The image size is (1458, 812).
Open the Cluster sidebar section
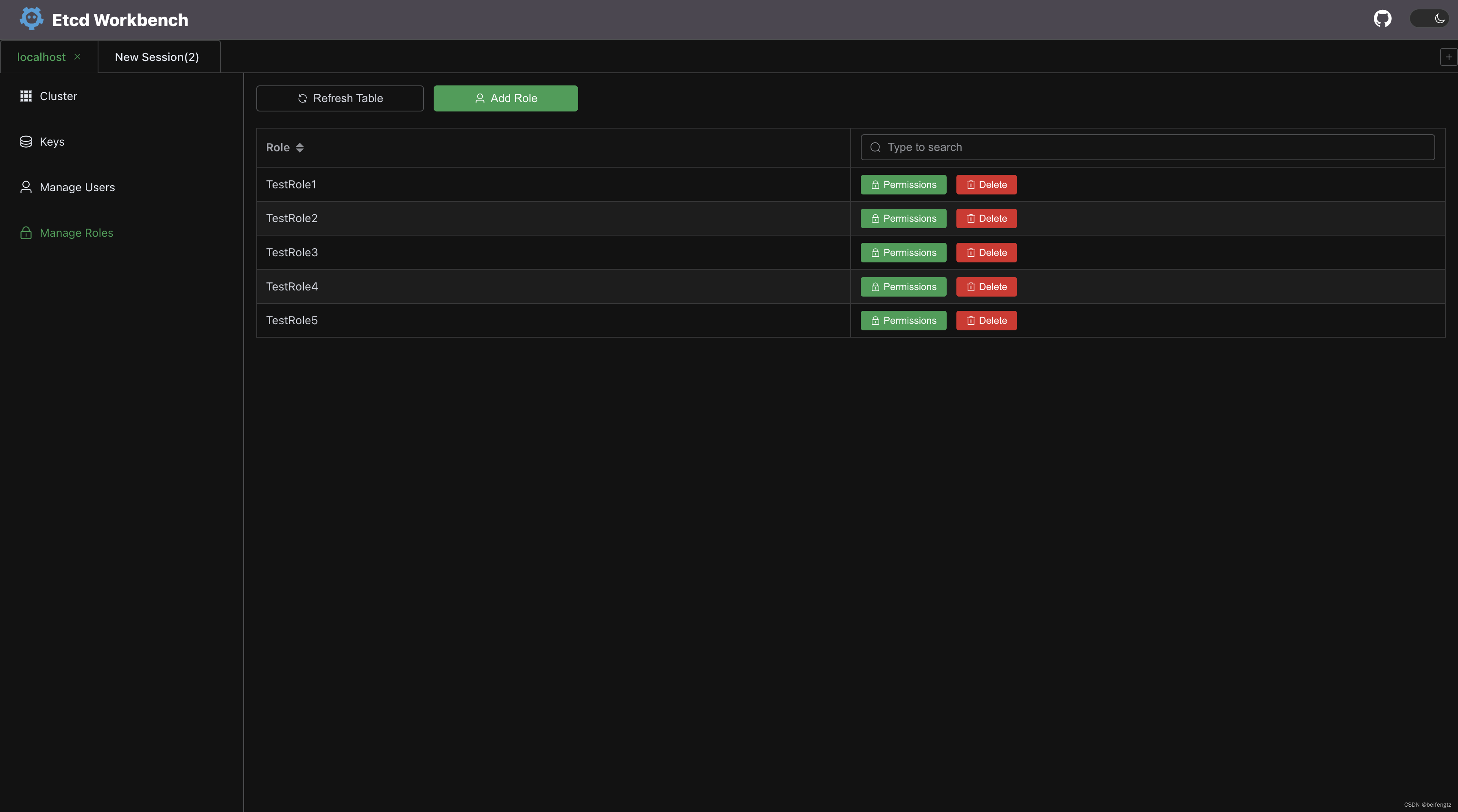121,96
